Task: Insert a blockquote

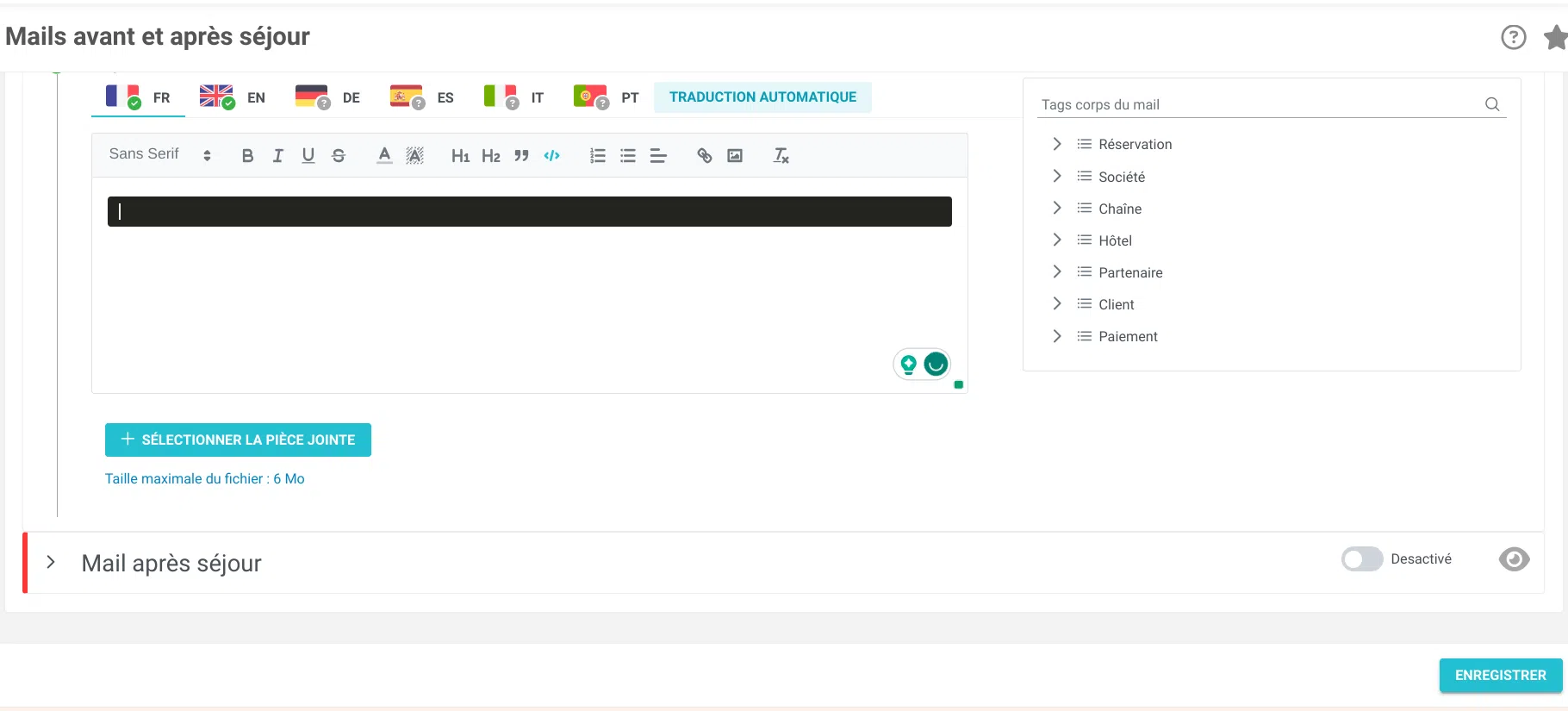Action: pyautogui.click(x=521, y=156)
